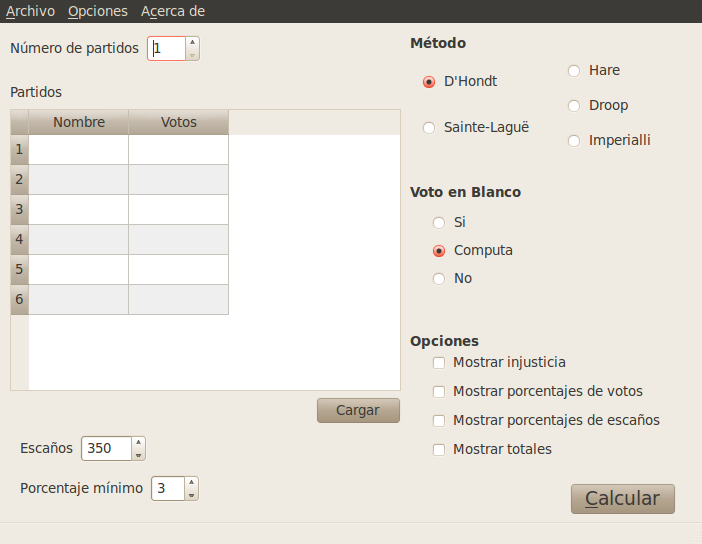Image resolution: width=702 pixels, height=544 pixels.
Task: Open the Acerca de menu
Action: point(173,11)
